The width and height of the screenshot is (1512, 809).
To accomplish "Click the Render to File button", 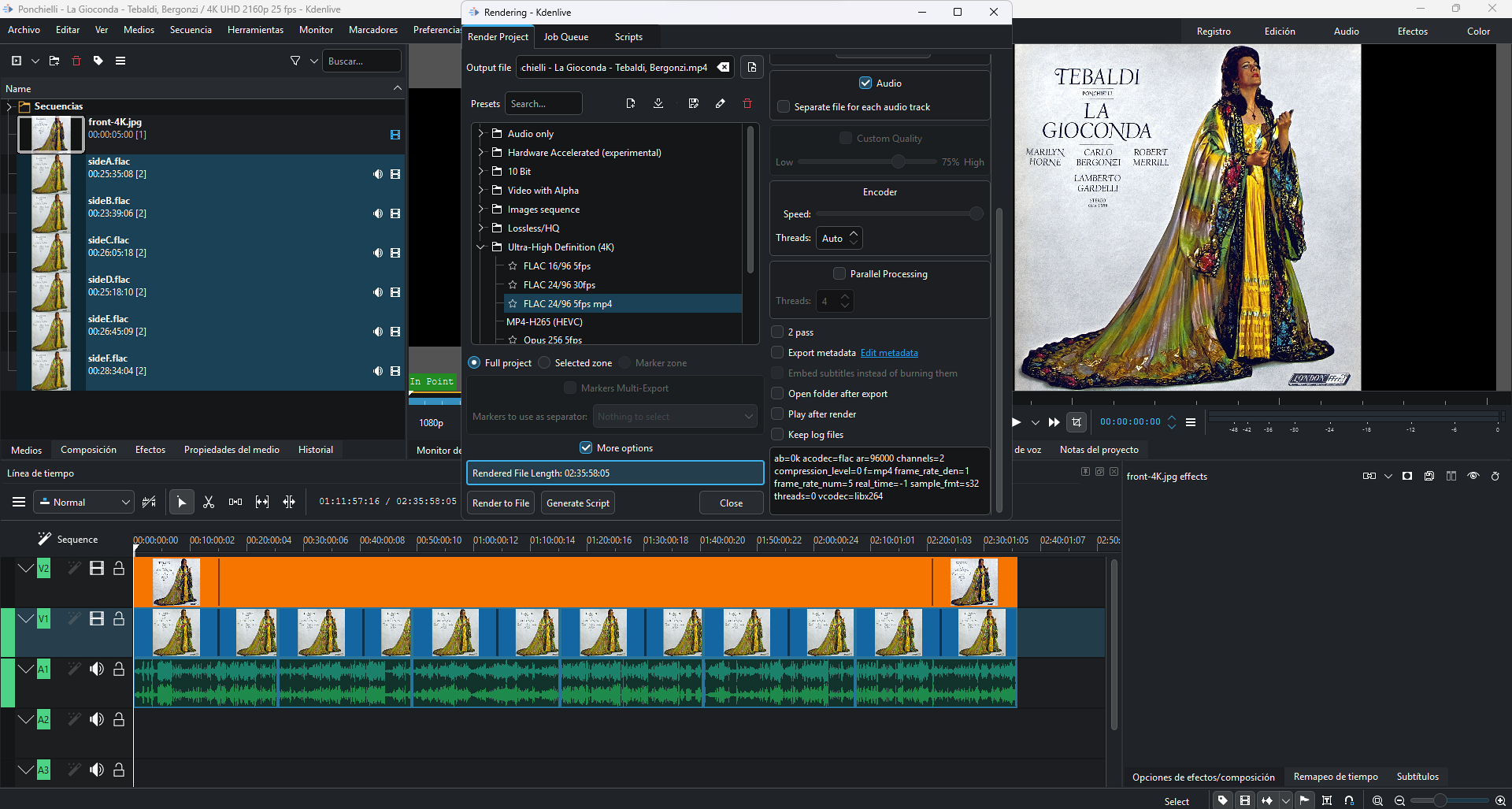I will pyautogui.click(x=501, y=503).
